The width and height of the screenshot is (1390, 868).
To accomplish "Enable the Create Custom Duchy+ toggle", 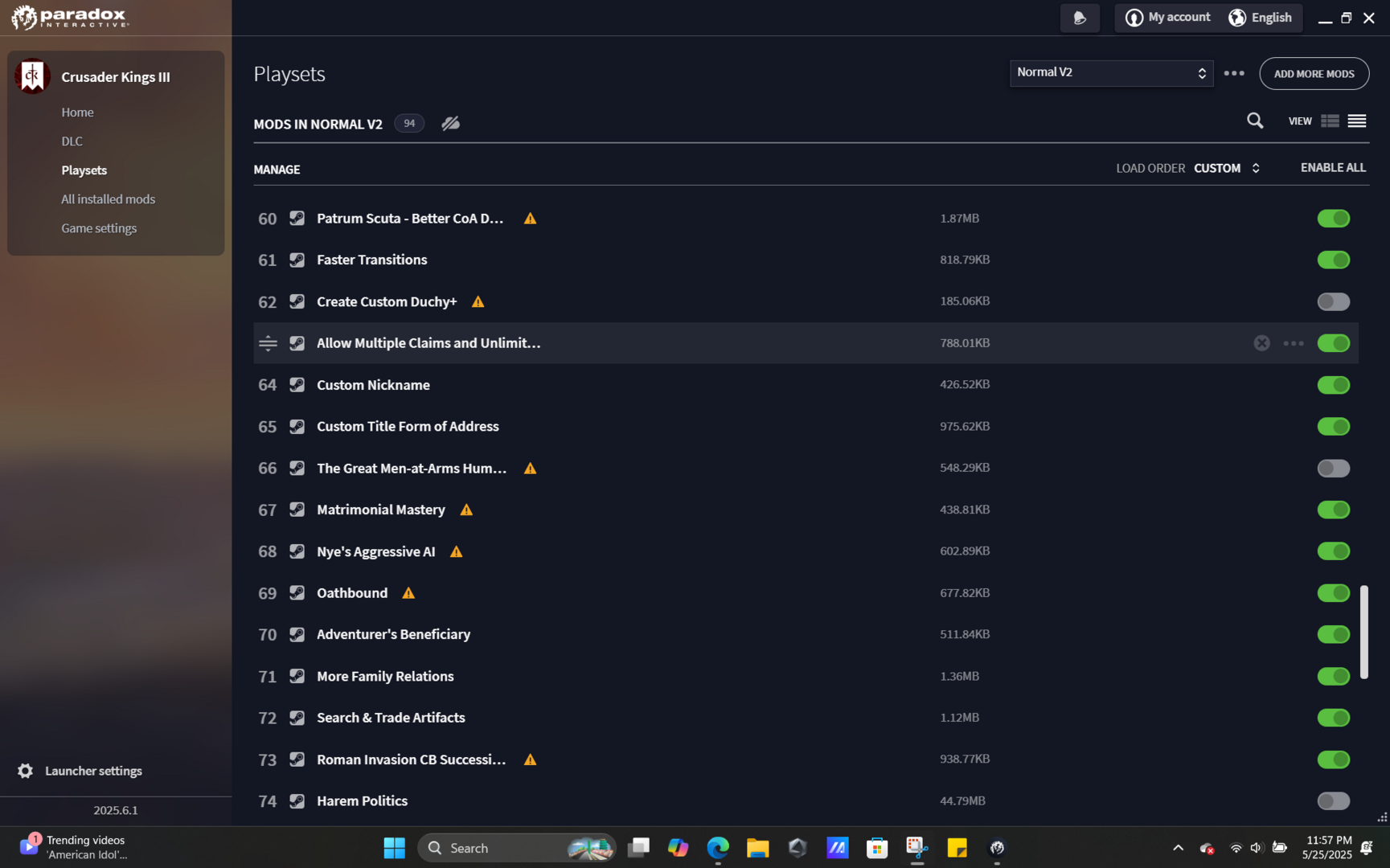I will (x=1333, y=301).
